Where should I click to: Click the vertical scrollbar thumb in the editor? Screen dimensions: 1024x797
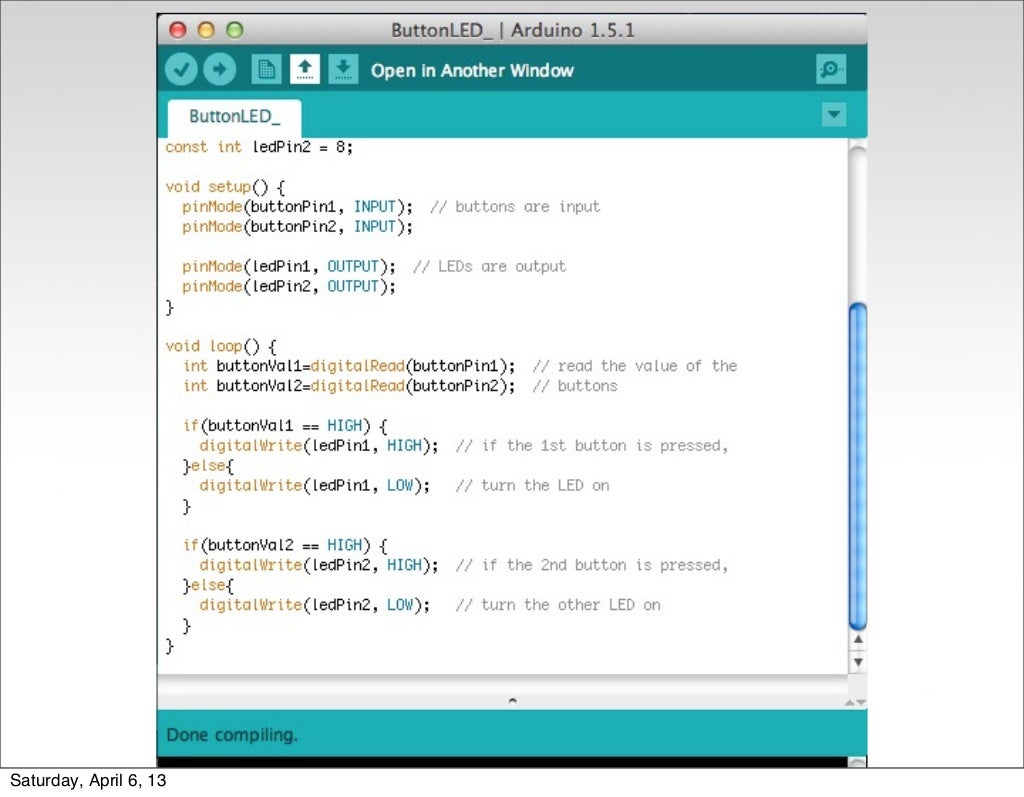pyautogui.click(x=857, y=466)
